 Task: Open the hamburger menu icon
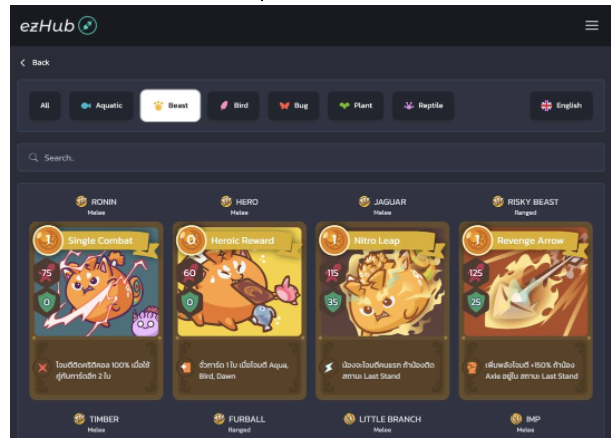tap(591, 25)
